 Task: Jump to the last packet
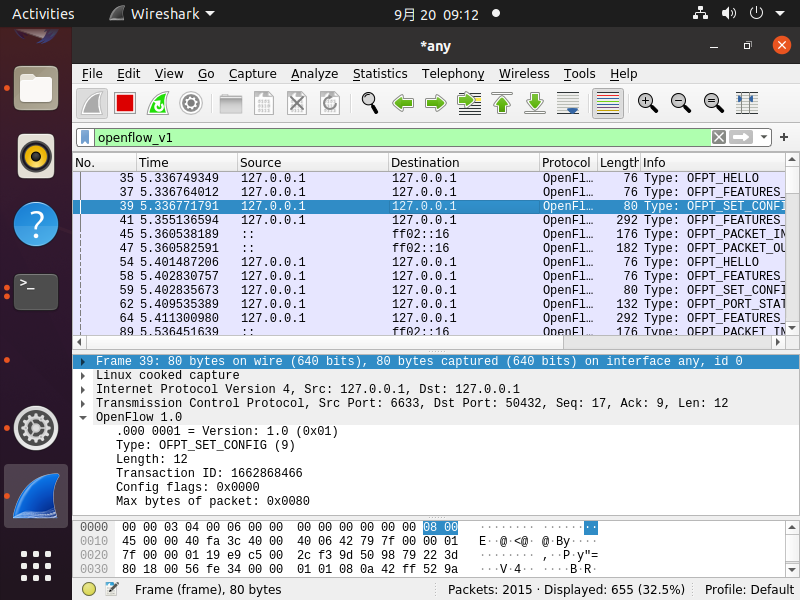click(x=535, y=104)
